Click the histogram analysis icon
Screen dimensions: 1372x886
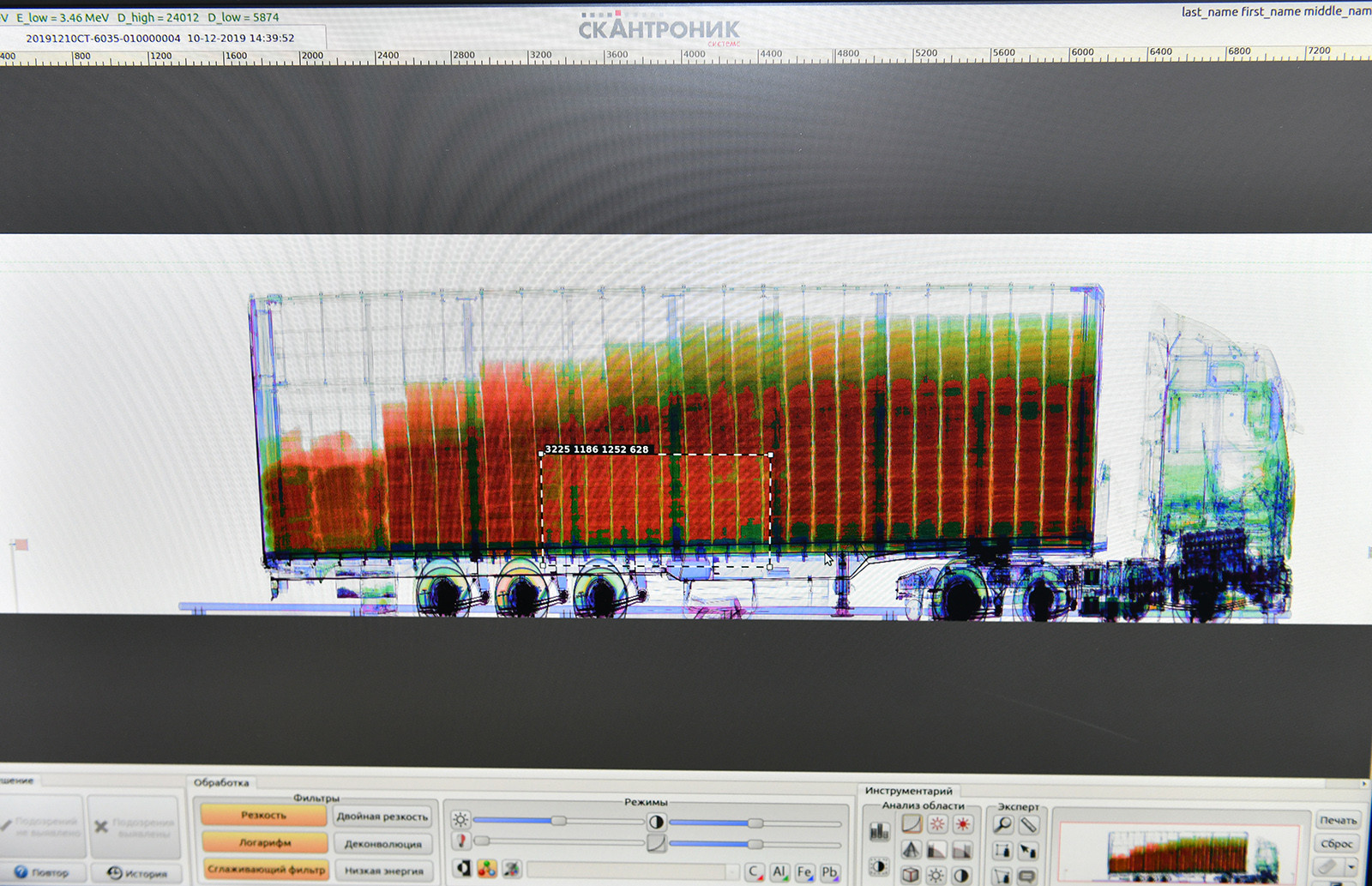(x=879, y=831)
